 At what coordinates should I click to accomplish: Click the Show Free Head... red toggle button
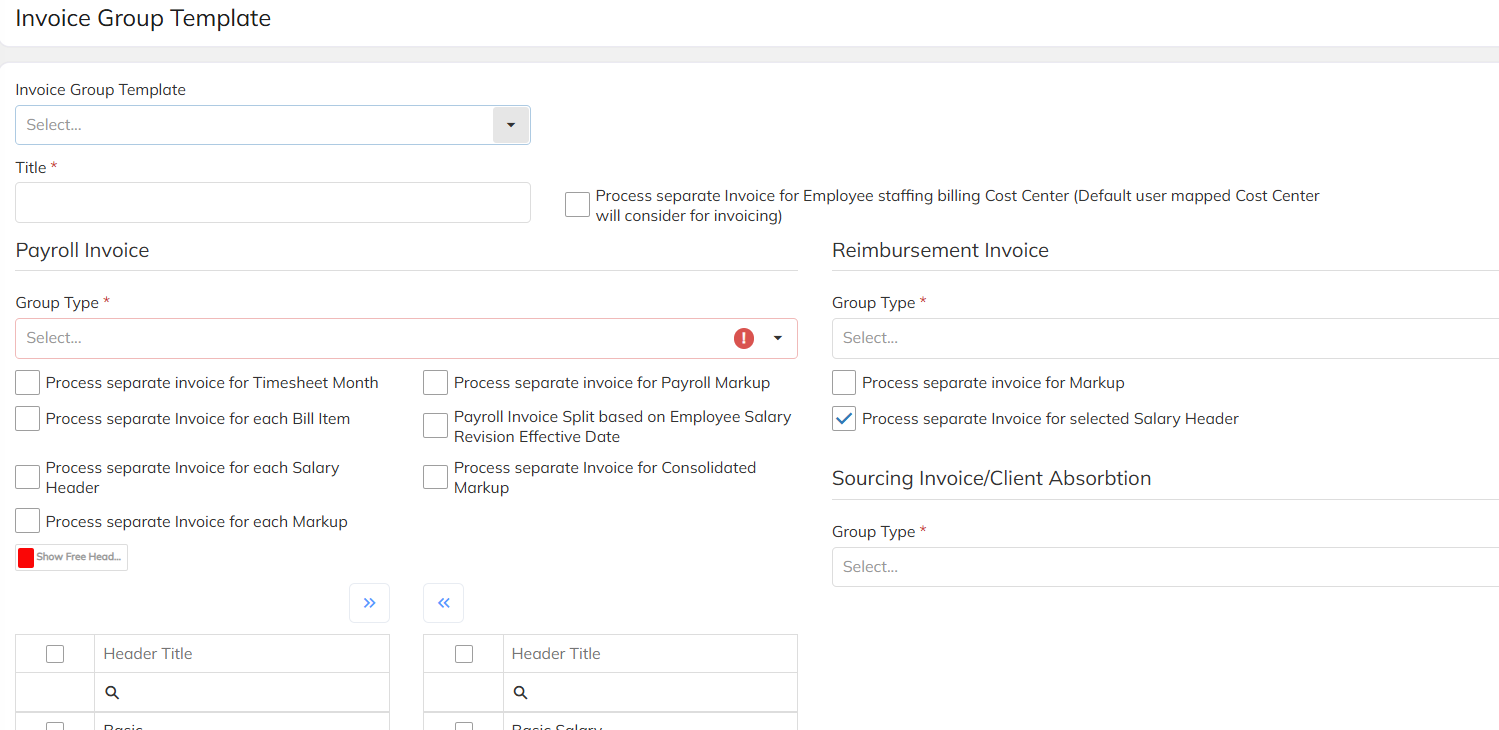coord(72,557)
